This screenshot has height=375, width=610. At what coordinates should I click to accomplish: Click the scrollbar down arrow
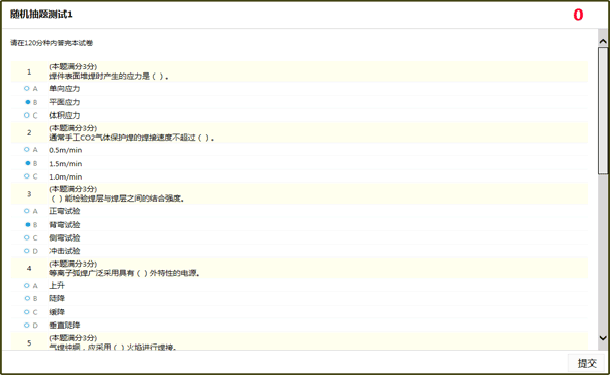tap(603, 338)
